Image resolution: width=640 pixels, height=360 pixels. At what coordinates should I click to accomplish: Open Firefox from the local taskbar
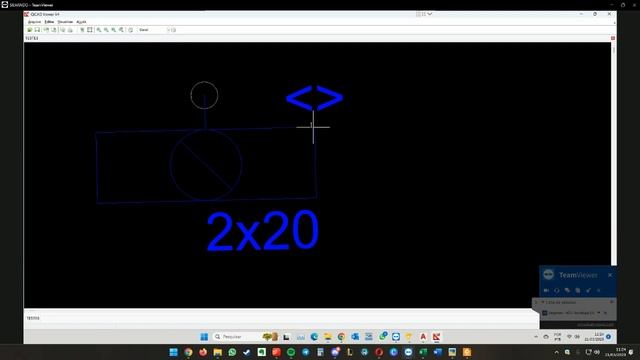coord(203,352)
